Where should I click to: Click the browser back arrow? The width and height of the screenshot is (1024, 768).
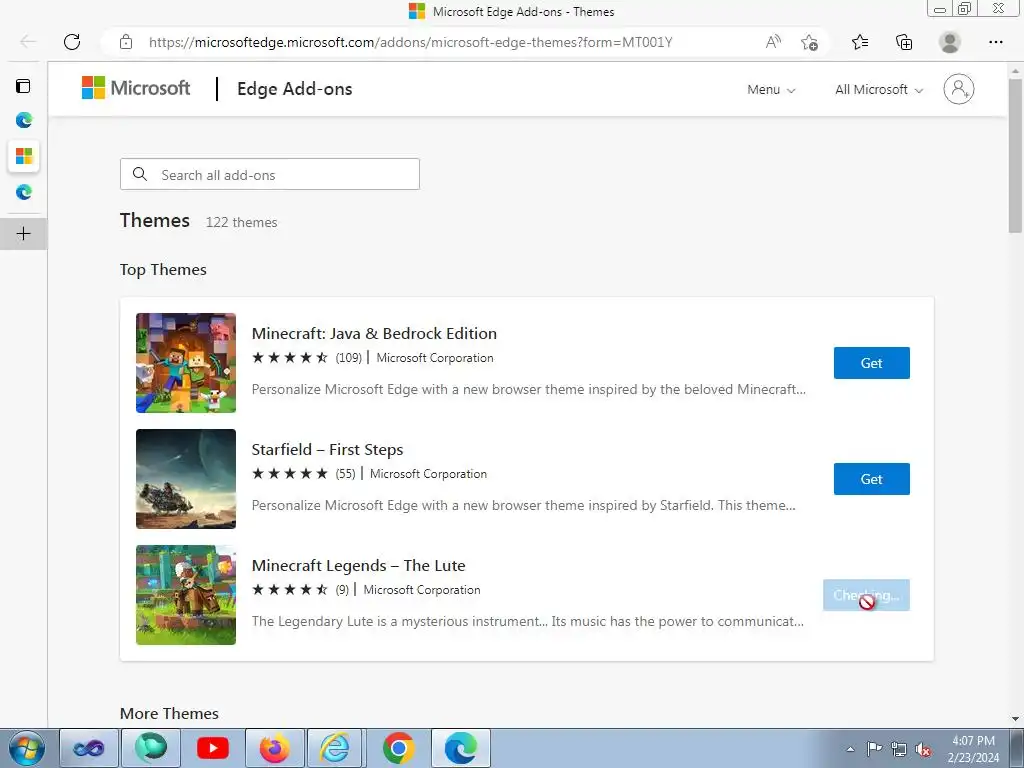coord(27,42)
